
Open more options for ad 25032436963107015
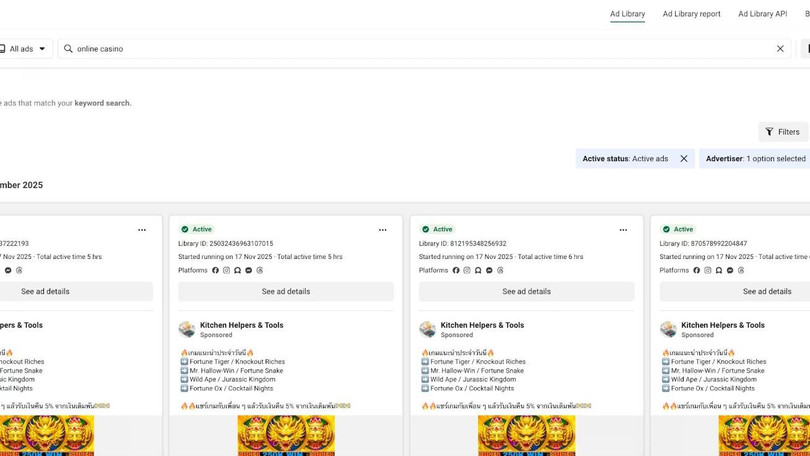(382, 230)
